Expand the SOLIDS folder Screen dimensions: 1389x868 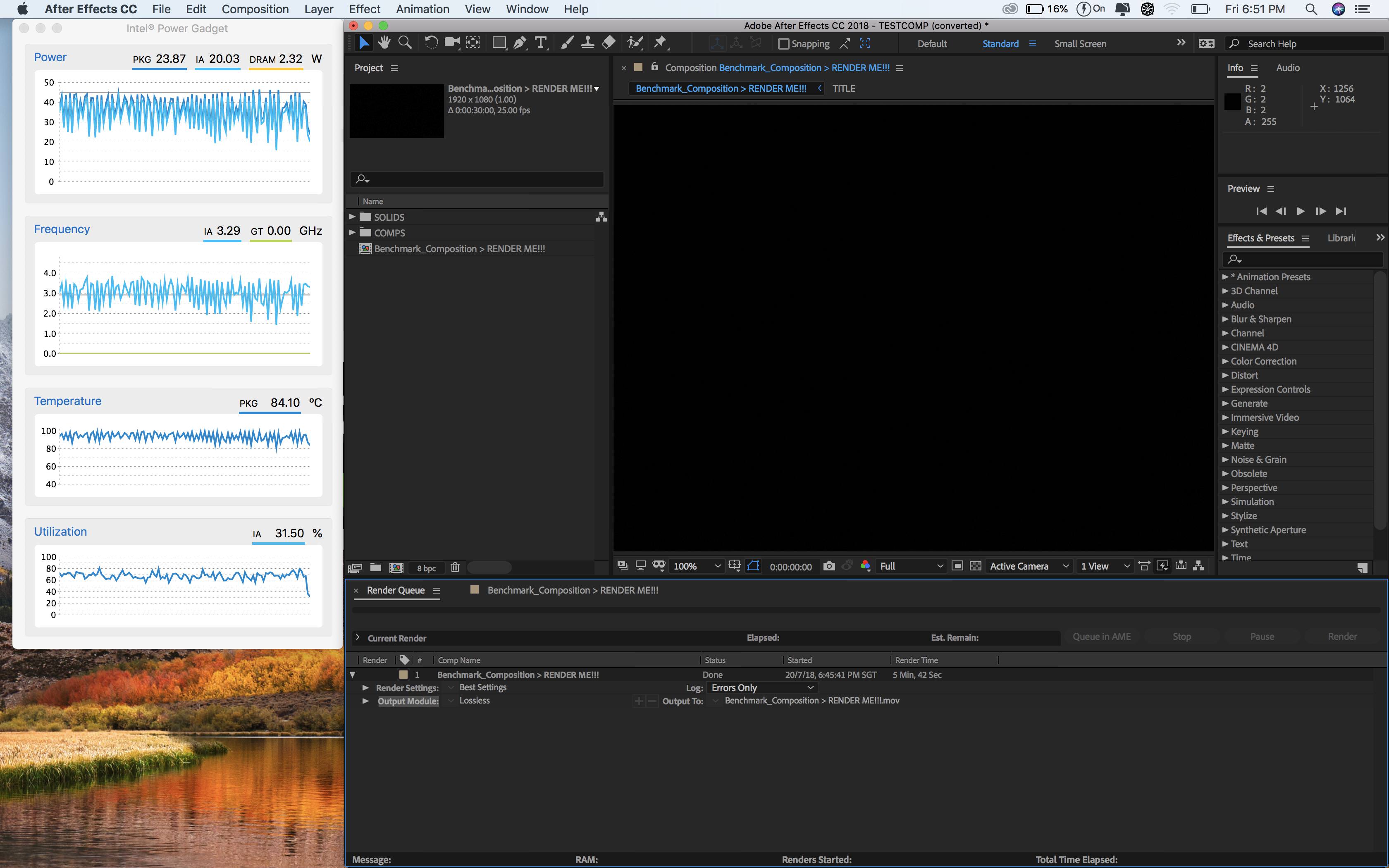click(352, 217)
